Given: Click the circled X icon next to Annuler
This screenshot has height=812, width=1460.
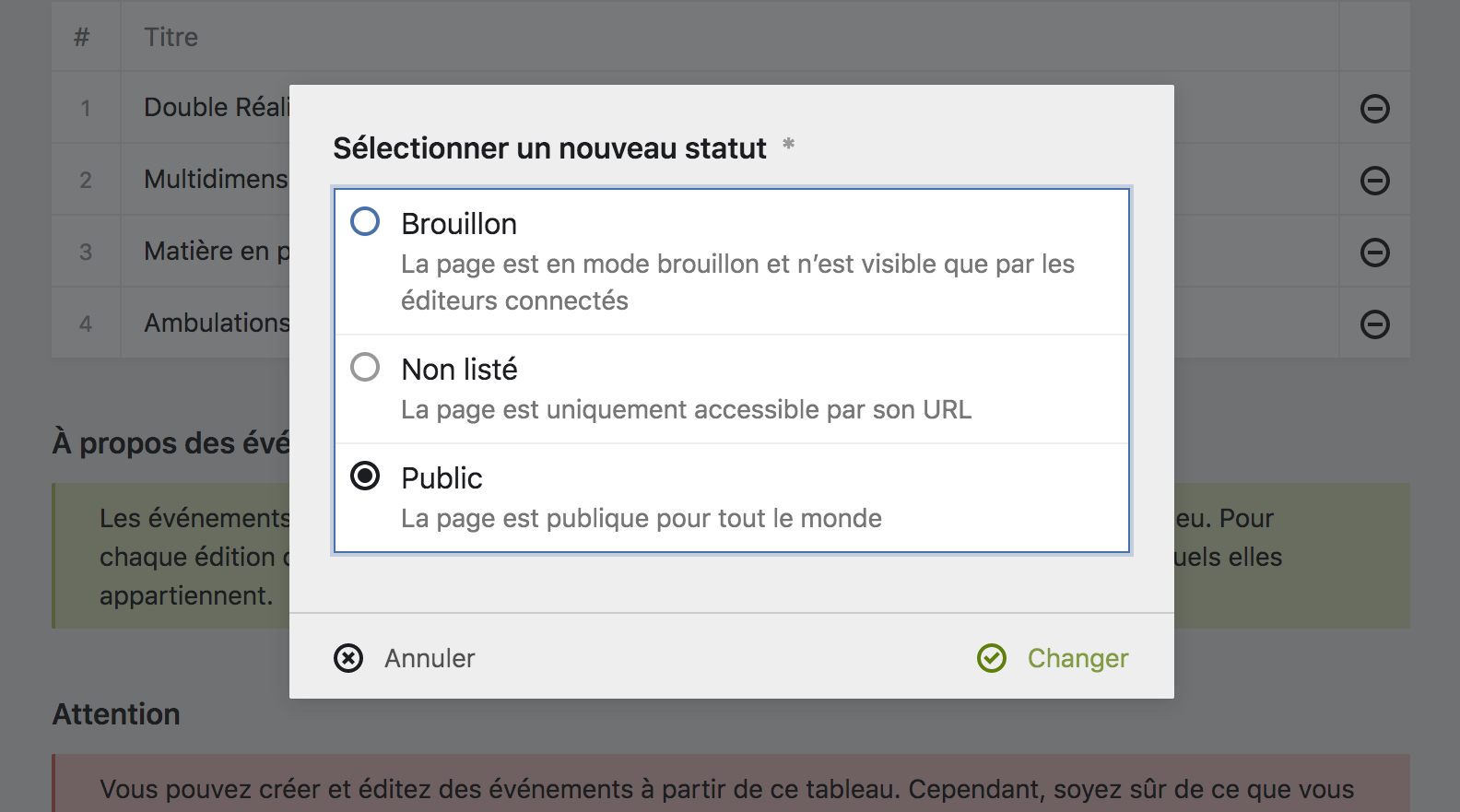Looking at the screenshot, I should coord(348,658).
